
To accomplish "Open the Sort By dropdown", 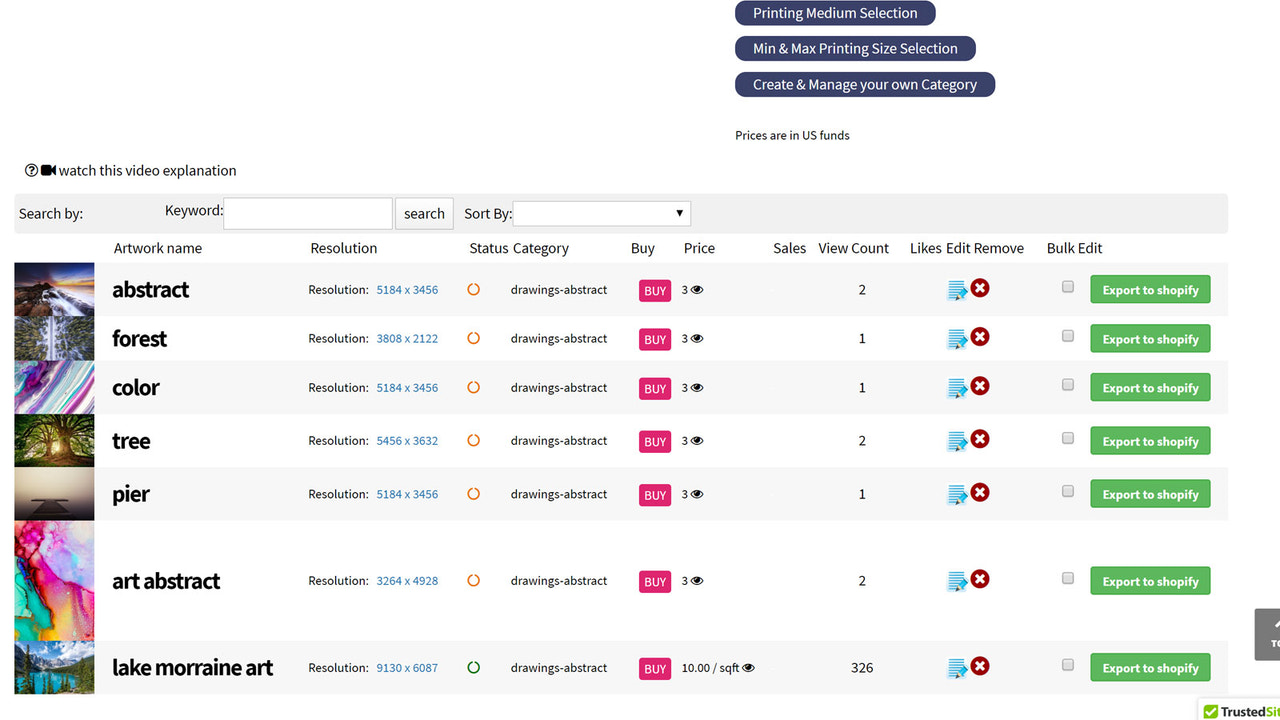I will click(x=601, y=213).
